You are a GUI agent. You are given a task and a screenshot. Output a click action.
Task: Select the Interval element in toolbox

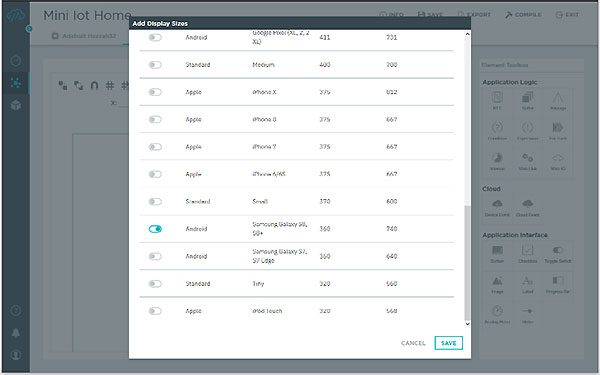(497, 161)
